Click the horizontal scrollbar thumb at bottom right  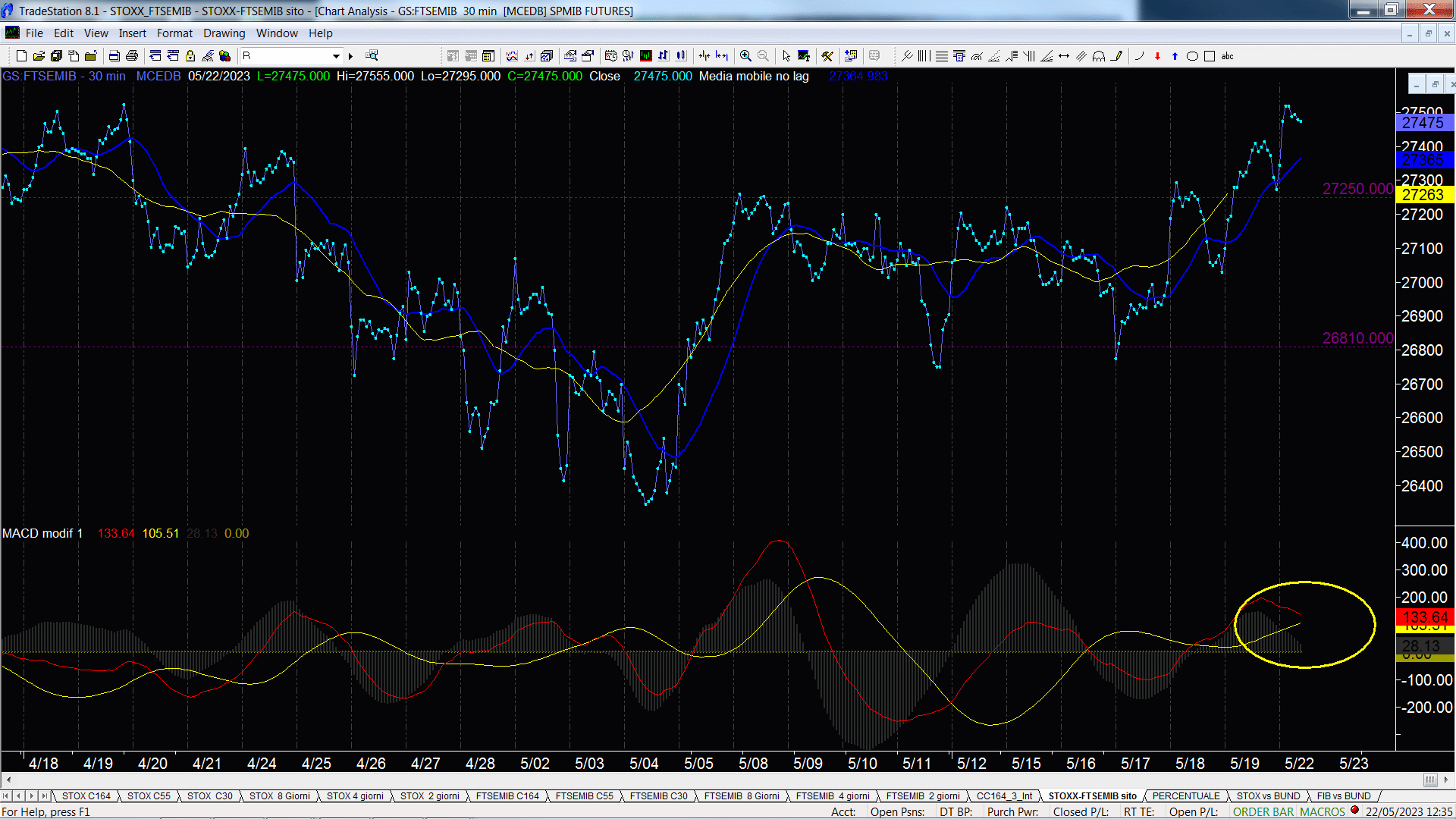point(1430,780)
